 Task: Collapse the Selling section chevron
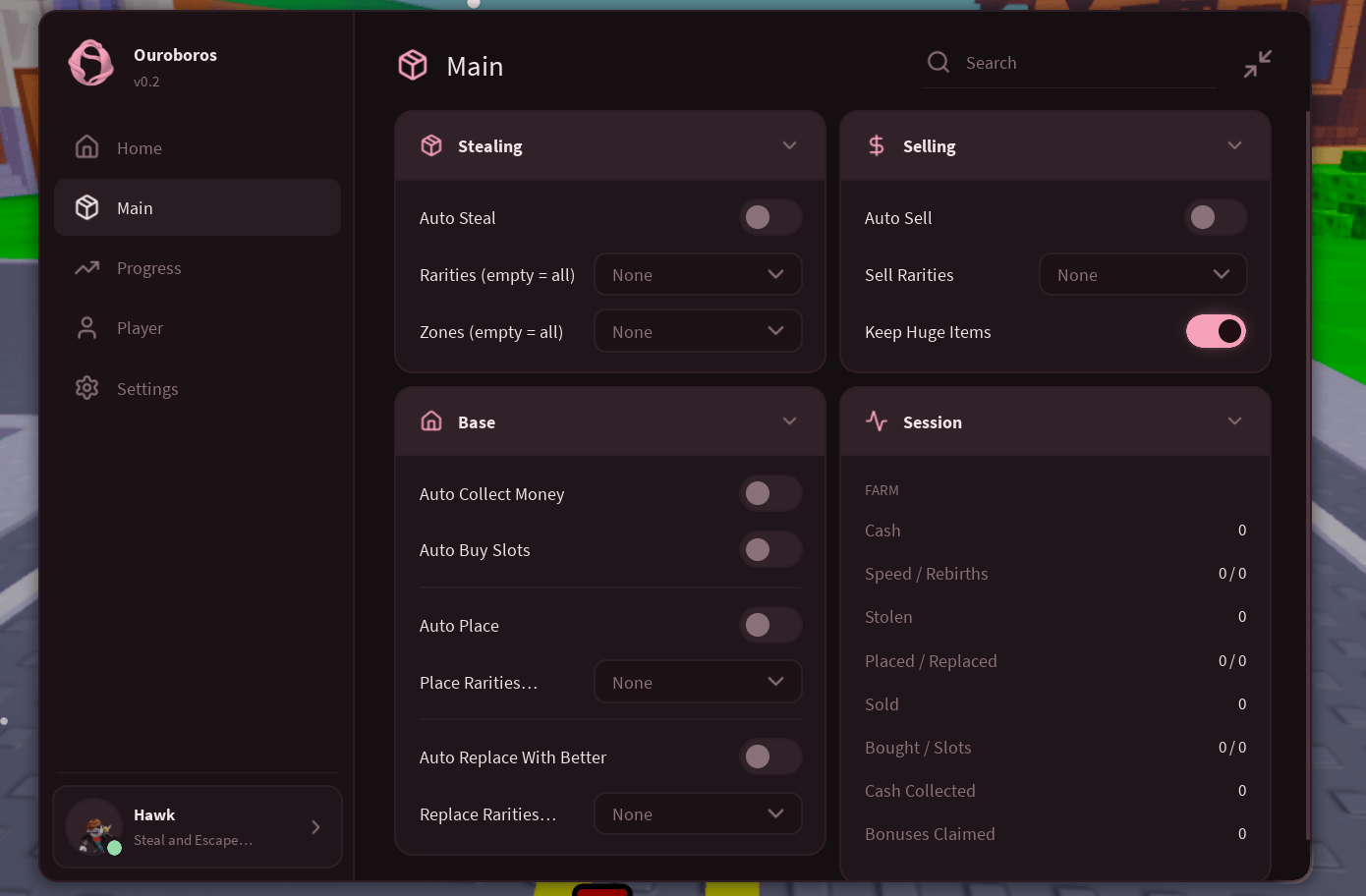1234,145
